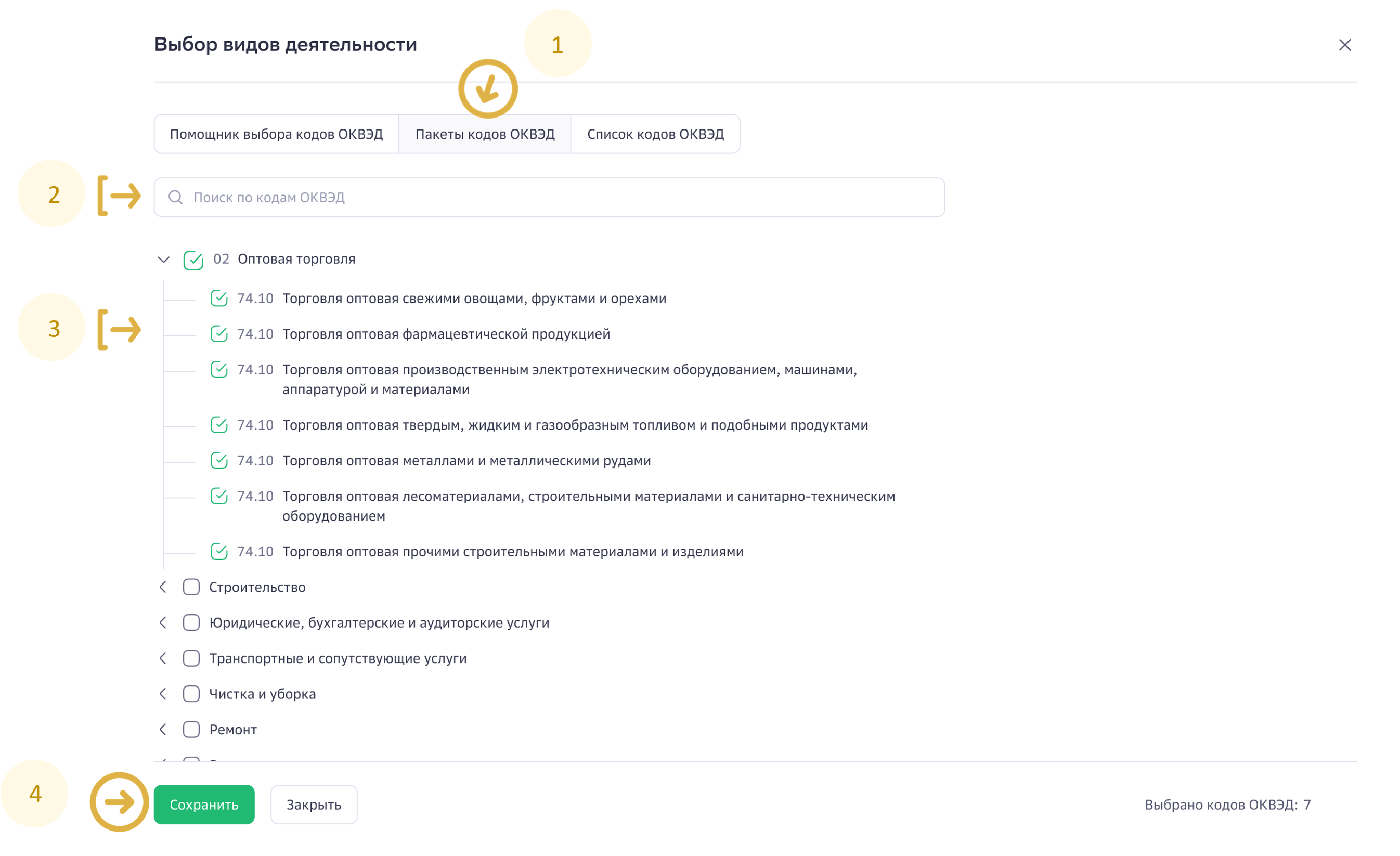Click the number 1 circle marker
The image size is (1400, 856).
click(x=558, y=44)
